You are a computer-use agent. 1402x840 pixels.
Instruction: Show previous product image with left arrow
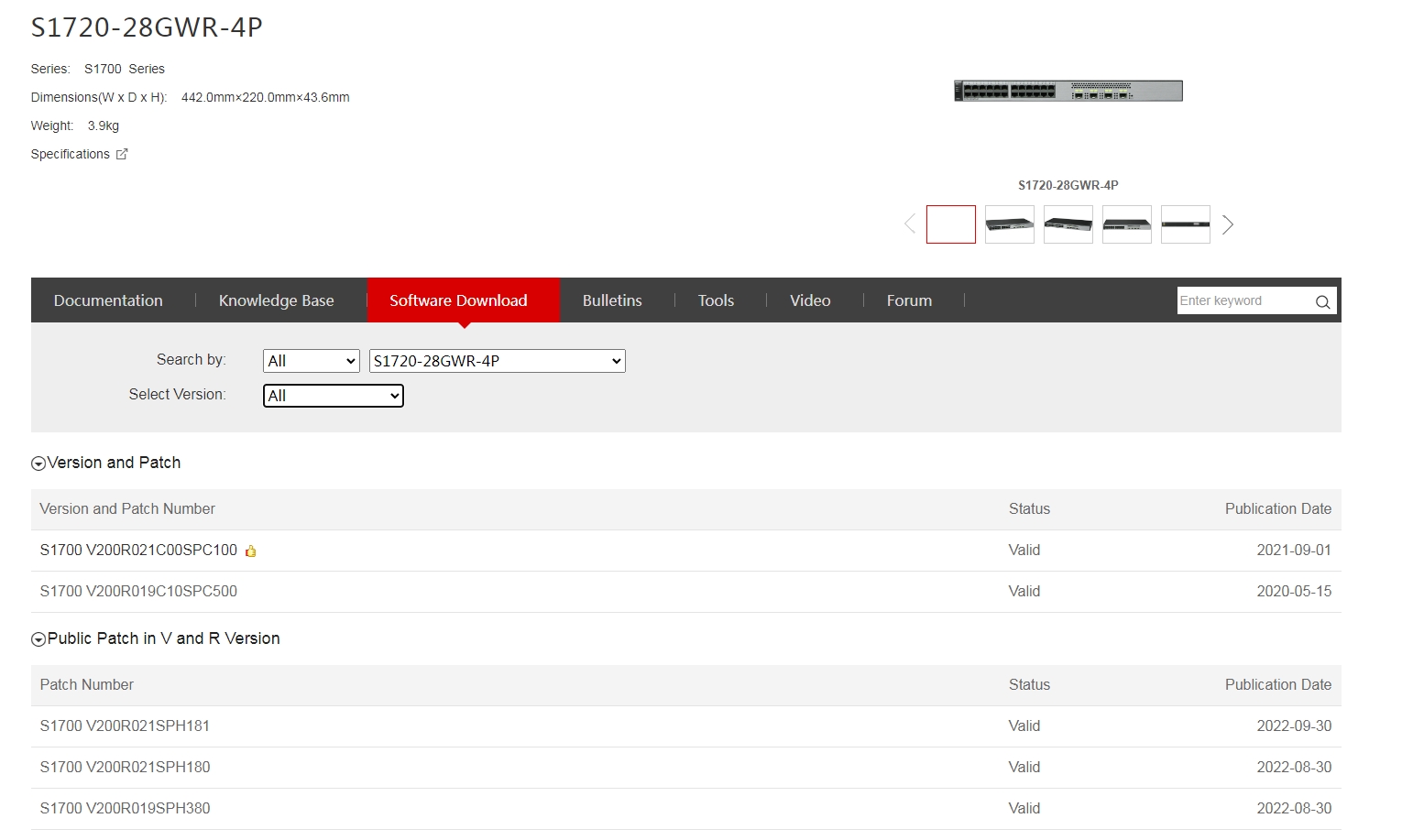click(x=909, y=224)
